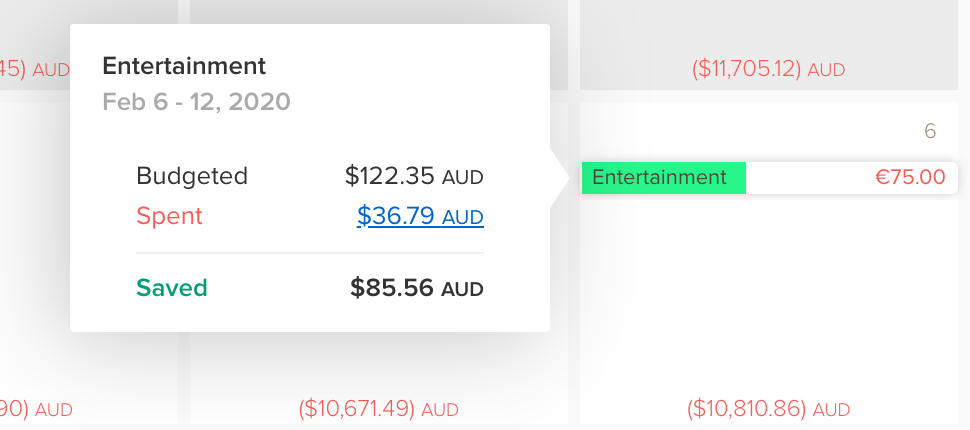The height and width of the screenshot is (430, 970).
Task: Click the ($10,671.49) AUD balance
Action: (x=378, y=409)
